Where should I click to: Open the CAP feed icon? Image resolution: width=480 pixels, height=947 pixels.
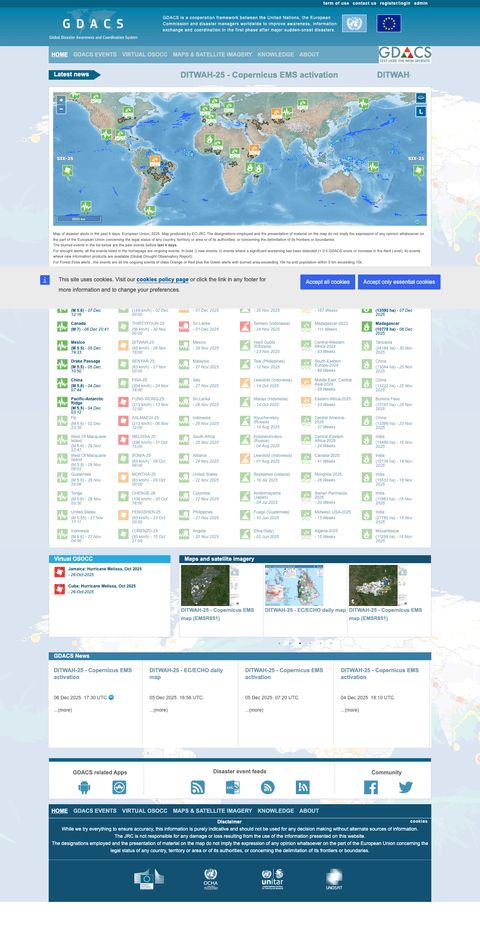point(232,787)
